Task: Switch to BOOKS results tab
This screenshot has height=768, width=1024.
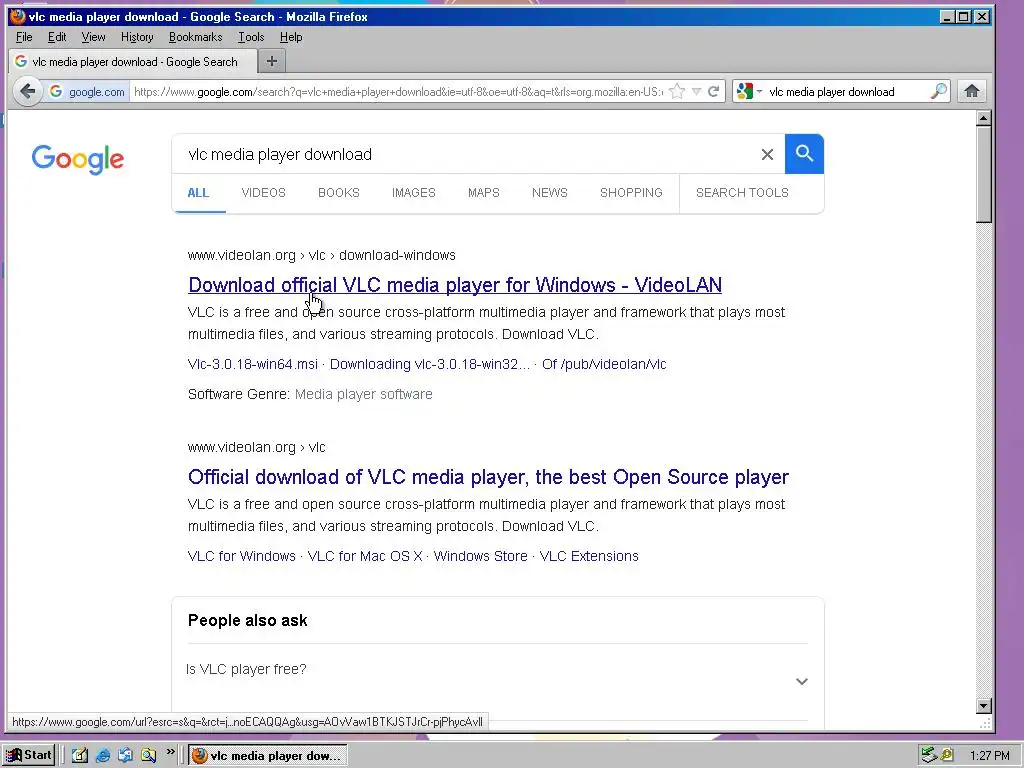Action: click(x=339, y=193)
